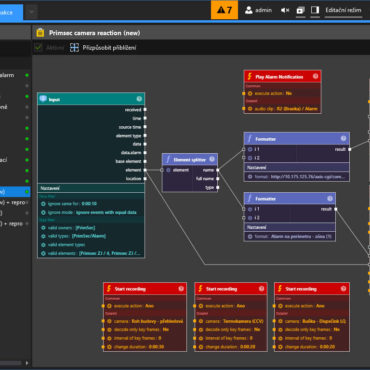This screenshot has width=370, height=370.
Task: Open help icon on middle Start recording node
Action: (262, 288)
